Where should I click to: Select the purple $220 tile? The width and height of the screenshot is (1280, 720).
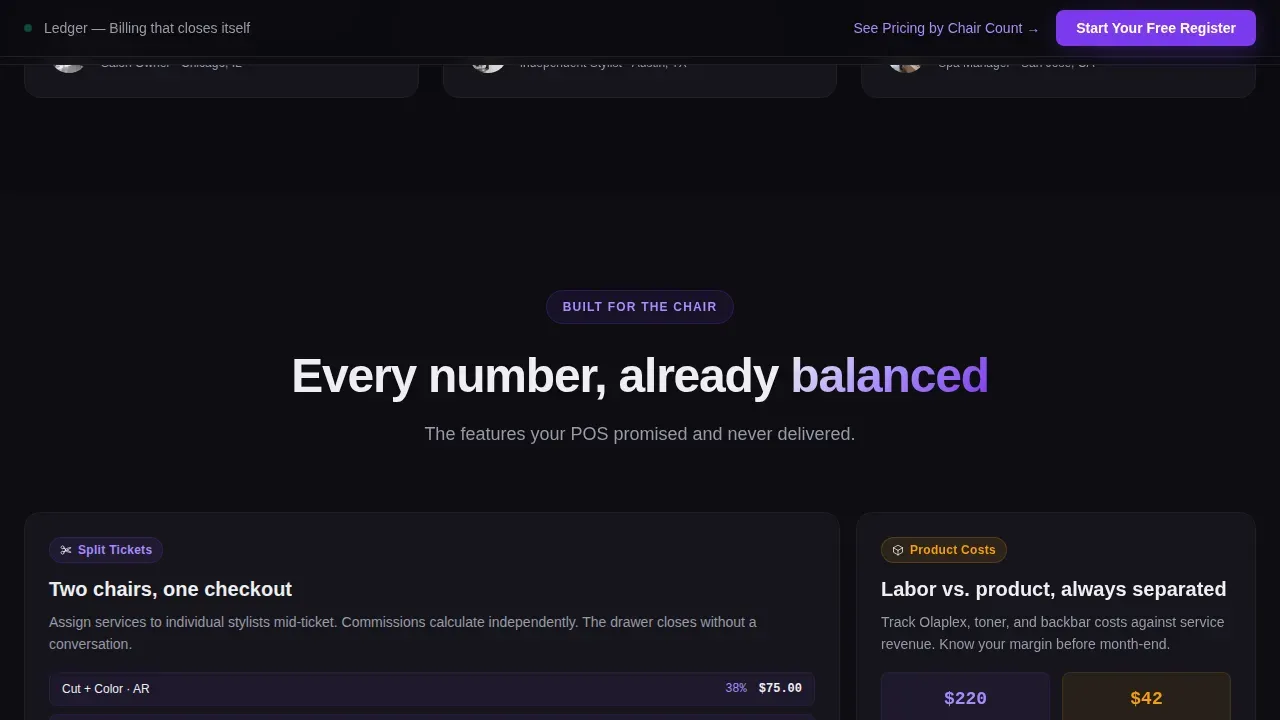[x=965, y=697]
